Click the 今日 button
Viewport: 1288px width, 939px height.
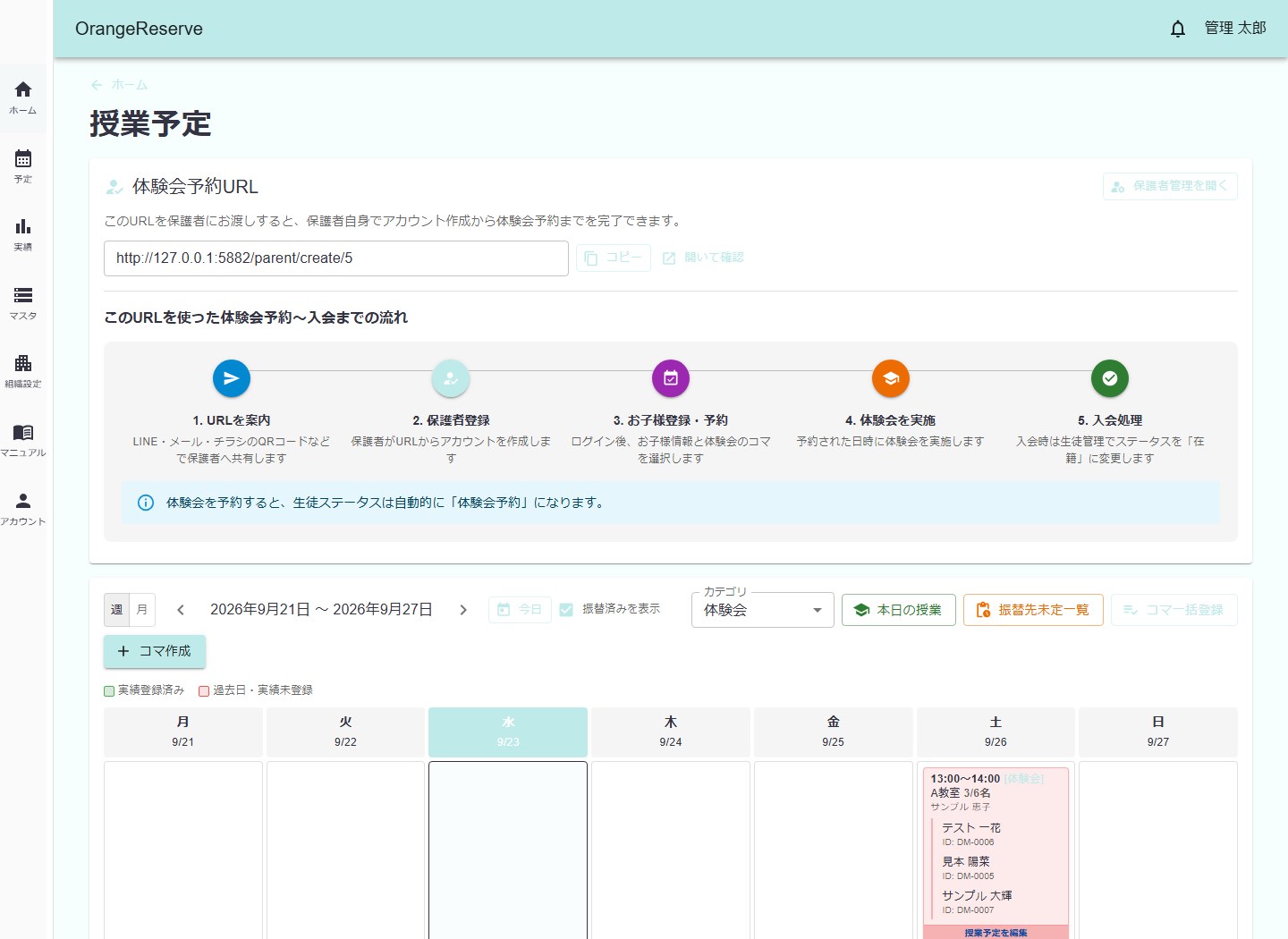click(520, 610)
